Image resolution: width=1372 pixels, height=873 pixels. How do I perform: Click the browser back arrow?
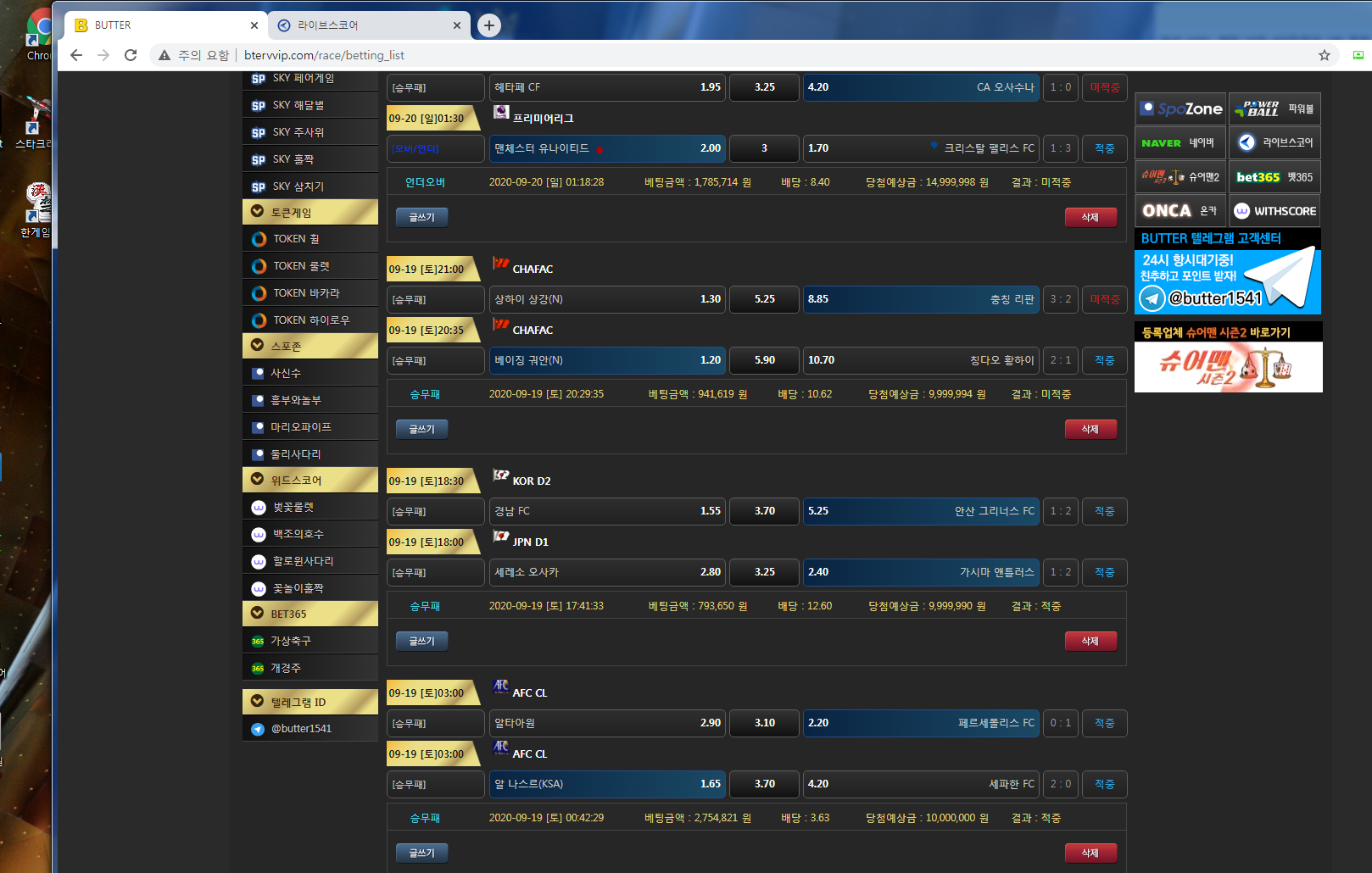pos(76,55)
